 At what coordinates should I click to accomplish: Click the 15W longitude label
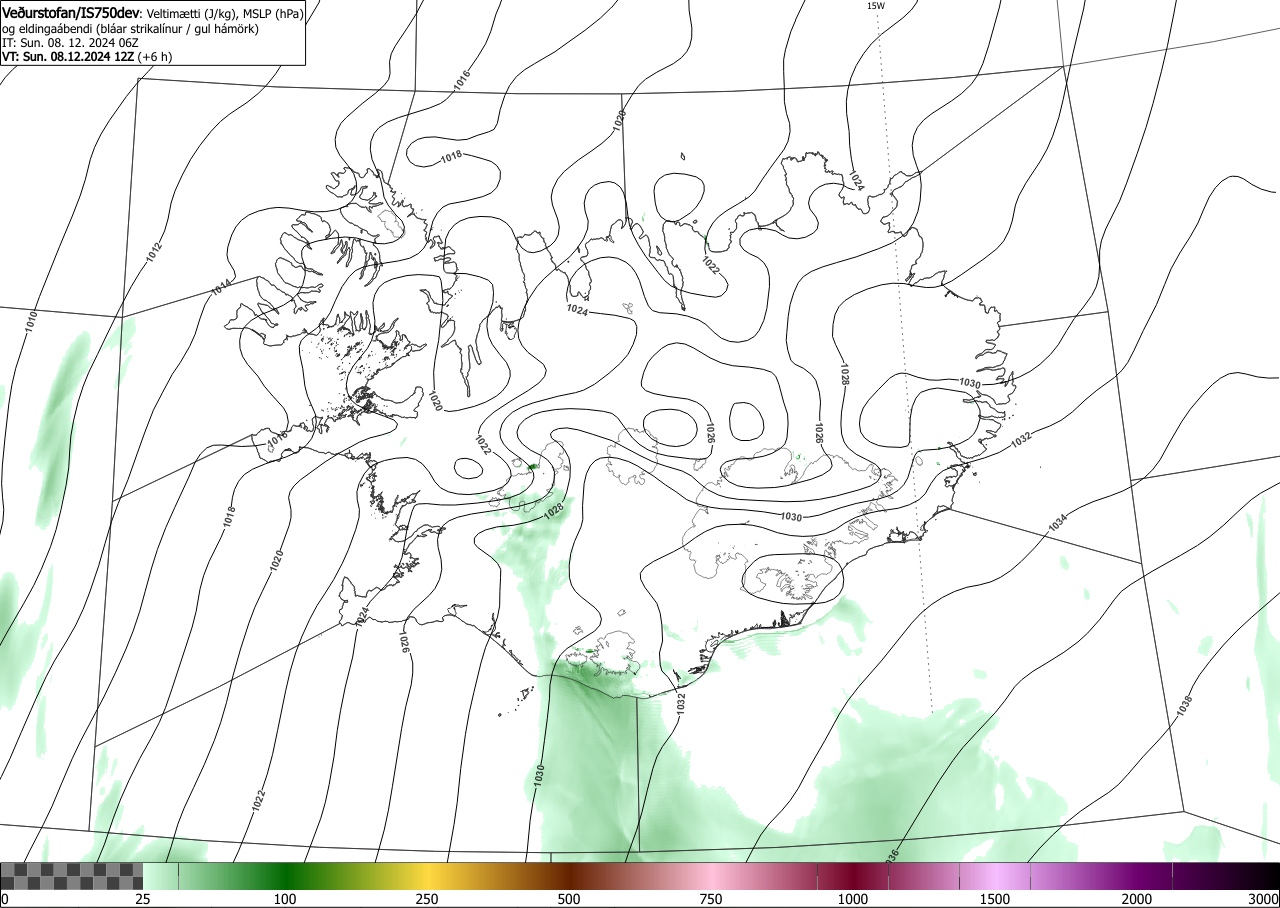tap(875, 5)
